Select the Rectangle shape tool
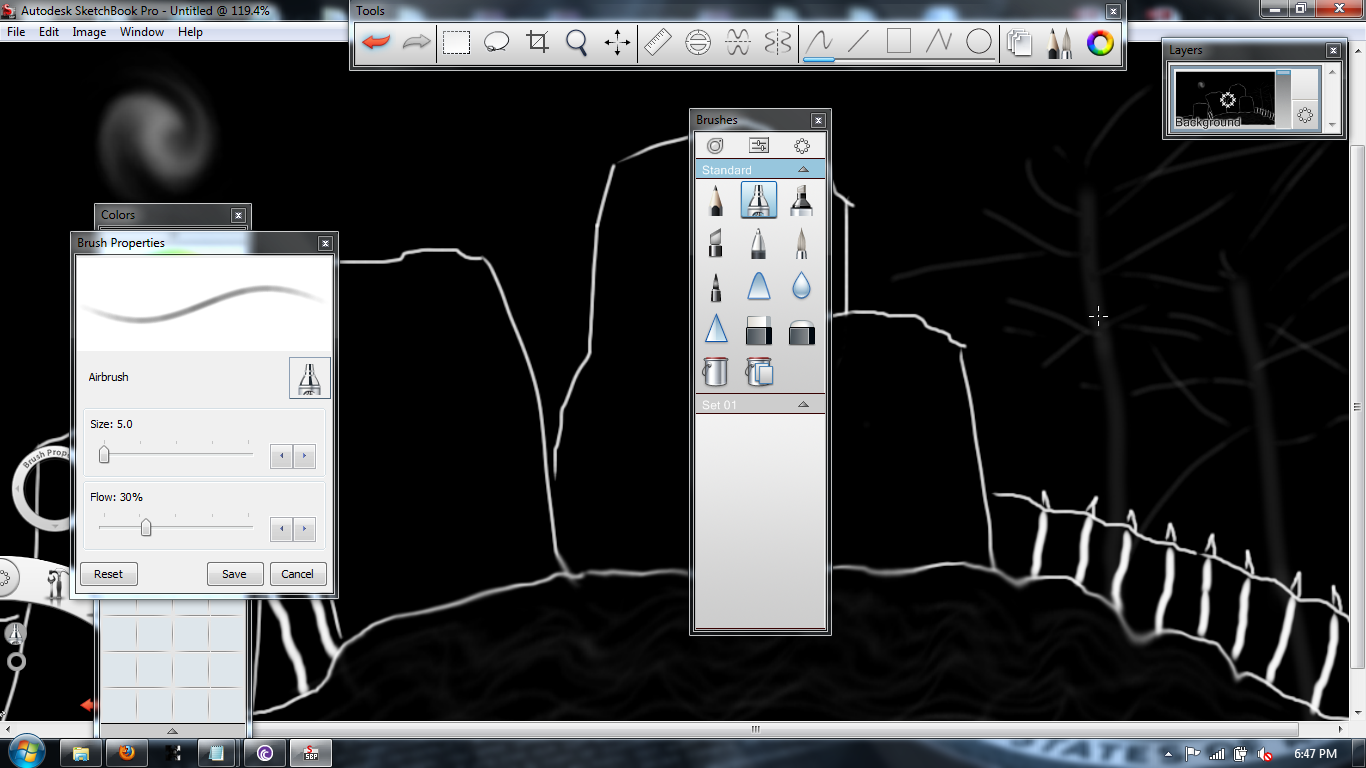Image resolution: width=1366 pixels, height=768 pixels. [899, 42]
